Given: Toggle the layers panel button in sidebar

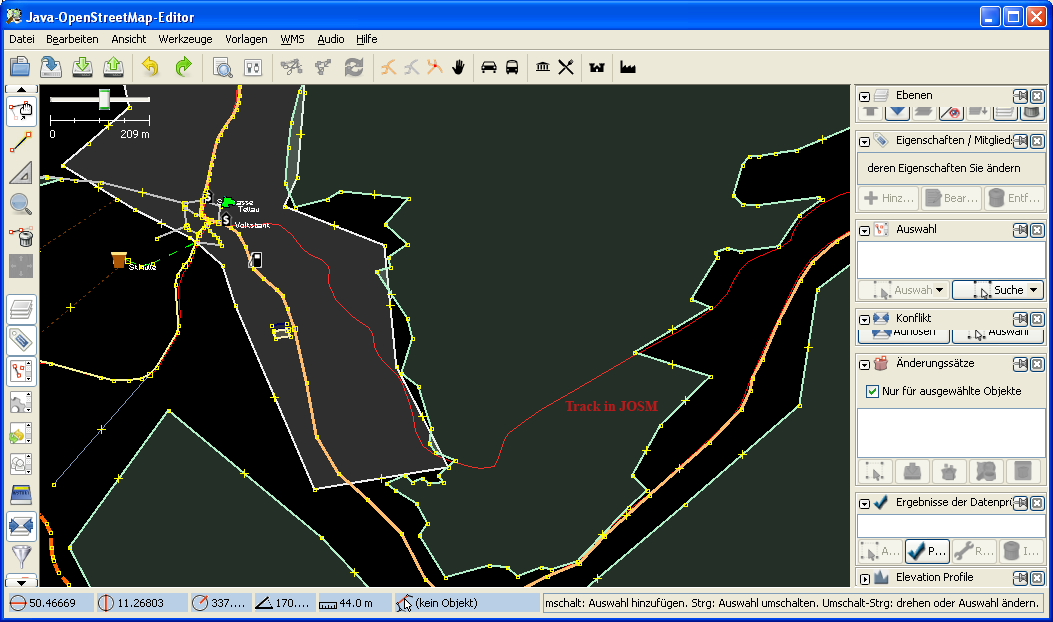Looking at the screenshot, I should click(x=21, y=310).
